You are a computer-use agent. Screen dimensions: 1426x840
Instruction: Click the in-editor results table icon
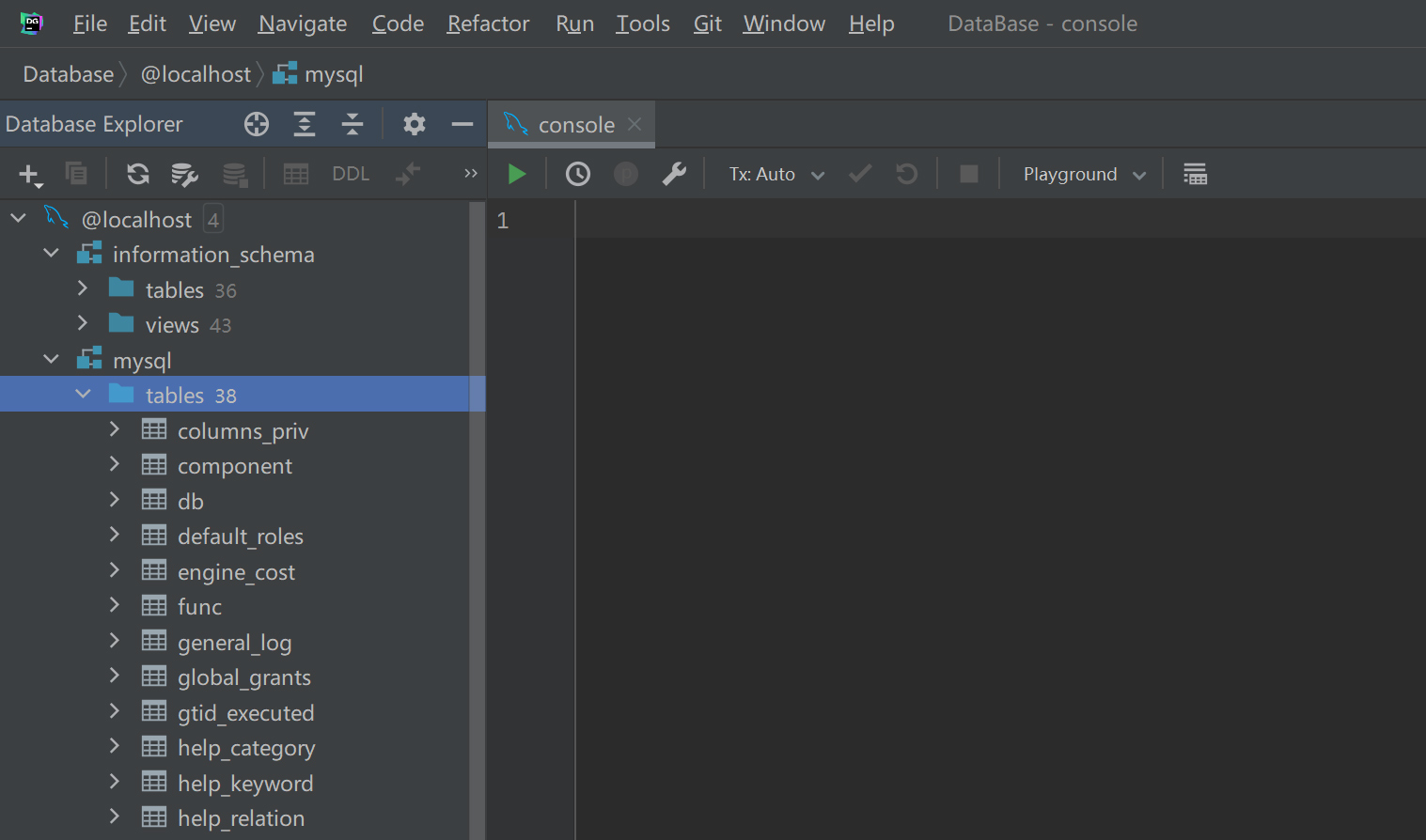coord(1195,174)
